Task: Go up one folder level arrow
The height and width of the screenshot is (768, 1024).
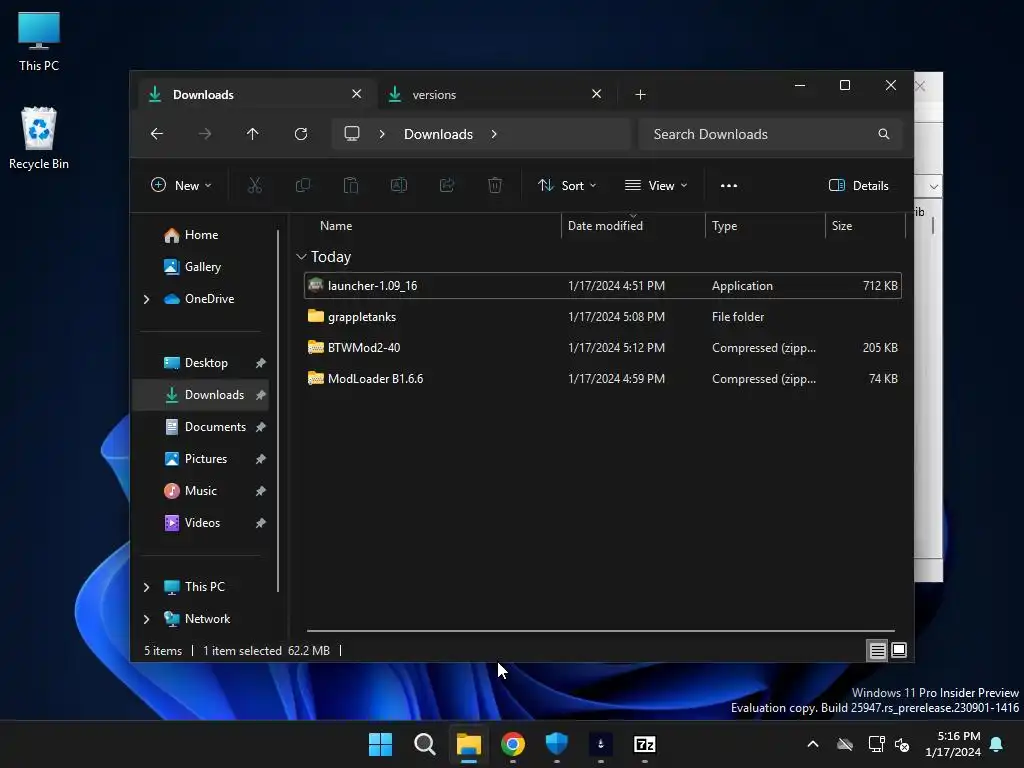Action: tap(253, 134)
